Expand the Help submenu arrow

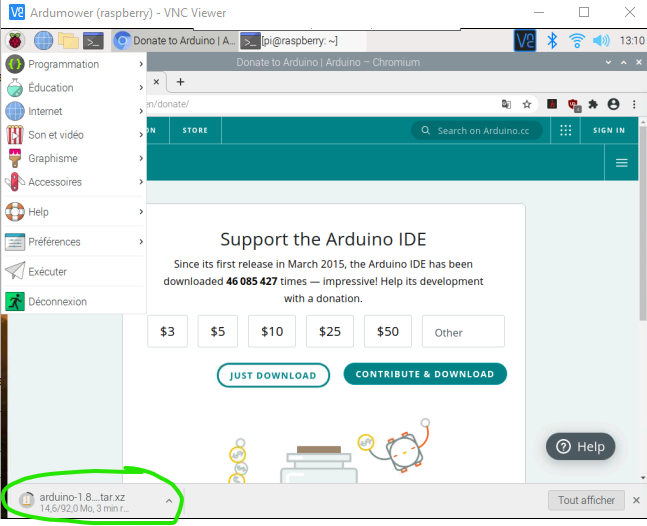141,212
